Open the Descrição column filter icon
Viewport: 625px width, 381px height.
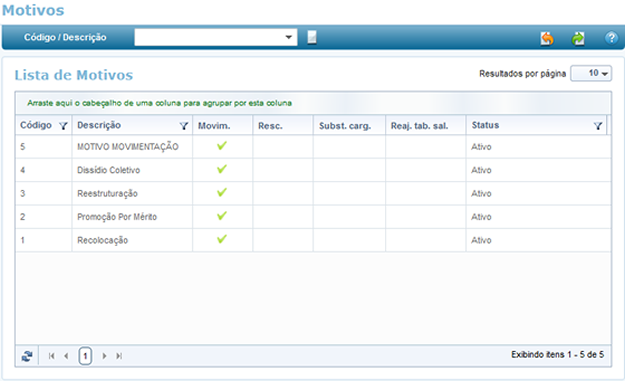click(x=184, y=126)
